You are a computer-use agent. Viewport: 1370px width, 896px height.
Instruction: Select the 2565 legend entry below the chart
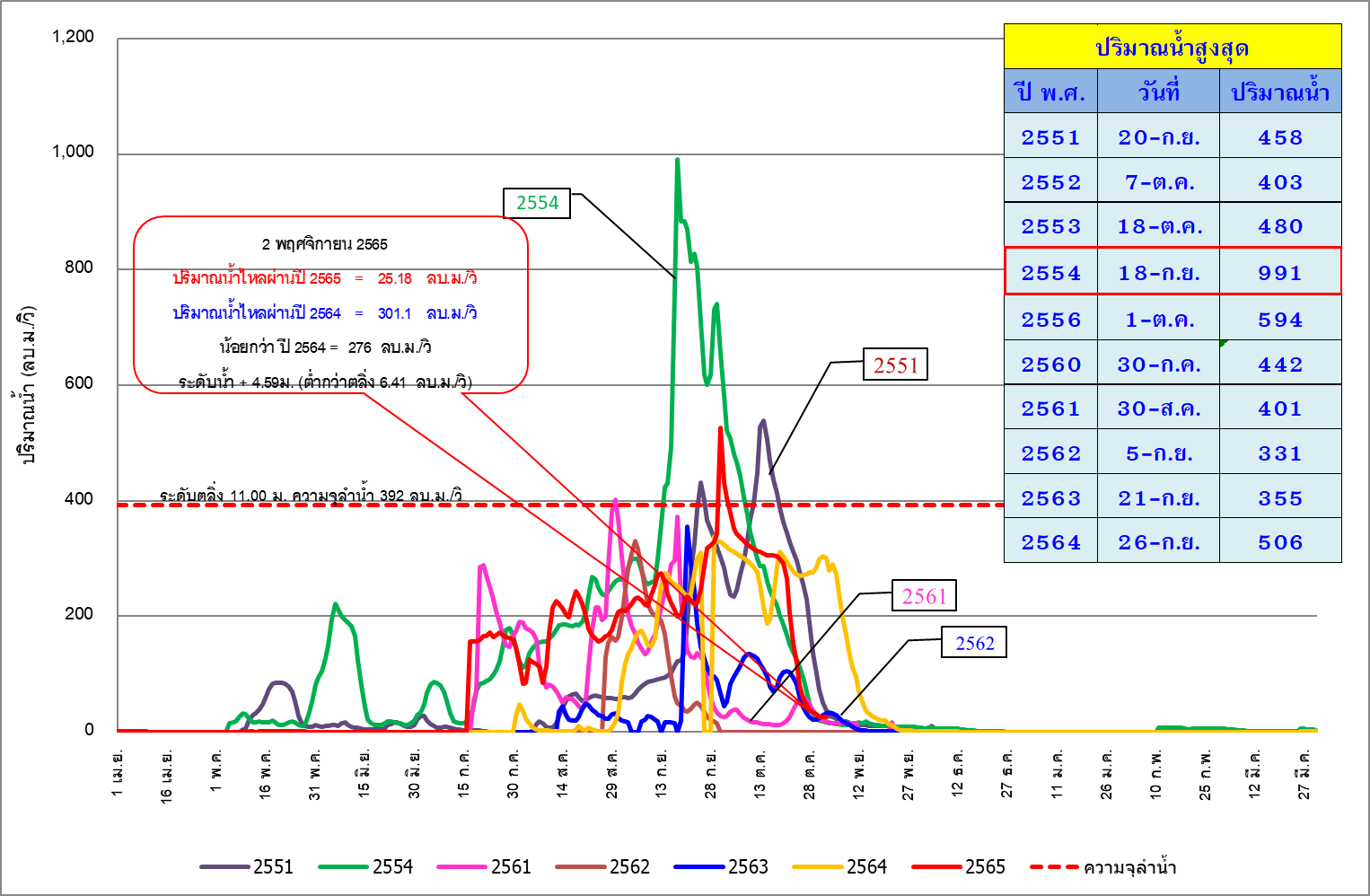pyautogui.click(x=959, y=866)
